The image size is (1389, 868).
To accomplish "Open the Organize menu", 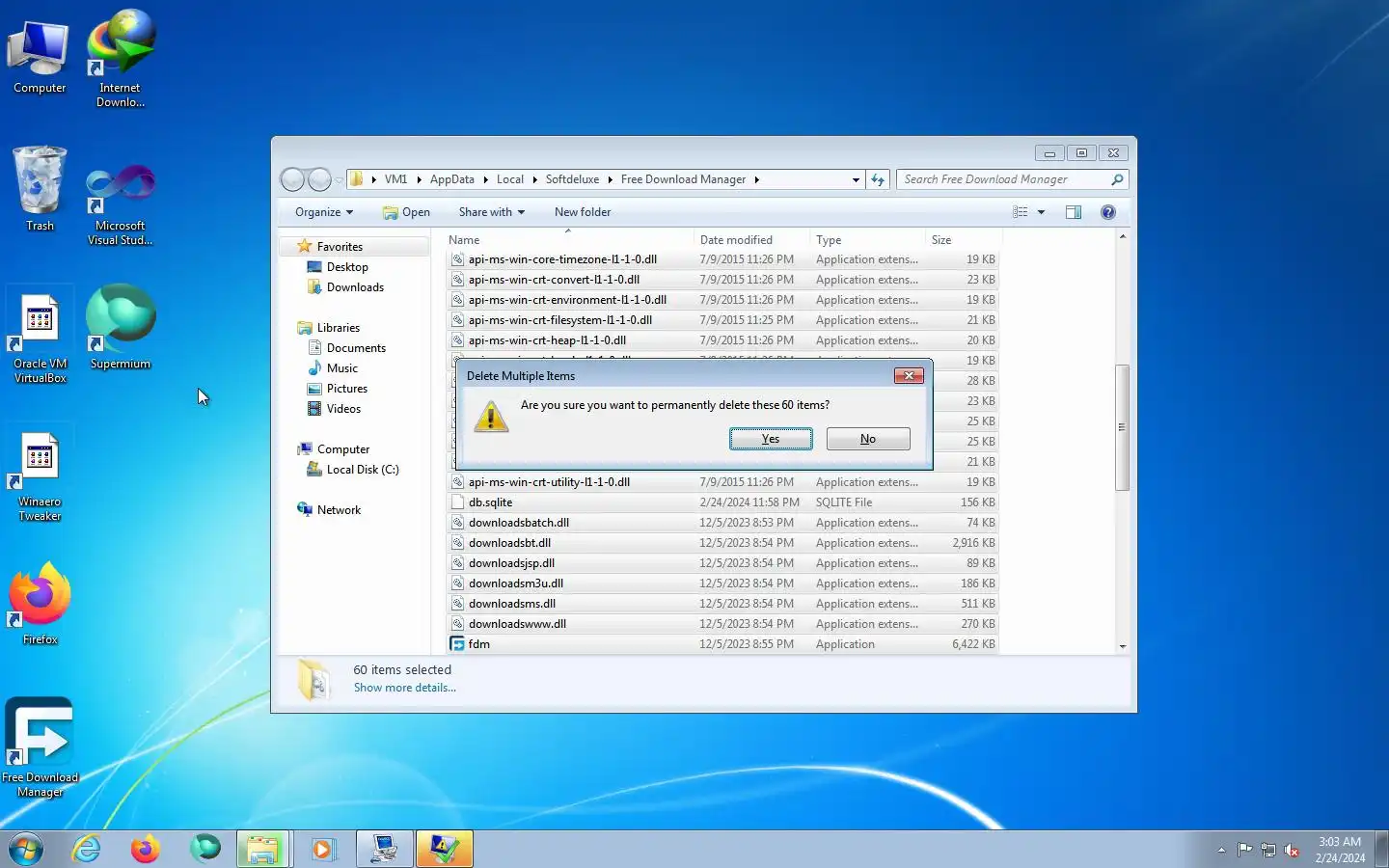I will 324,212.
